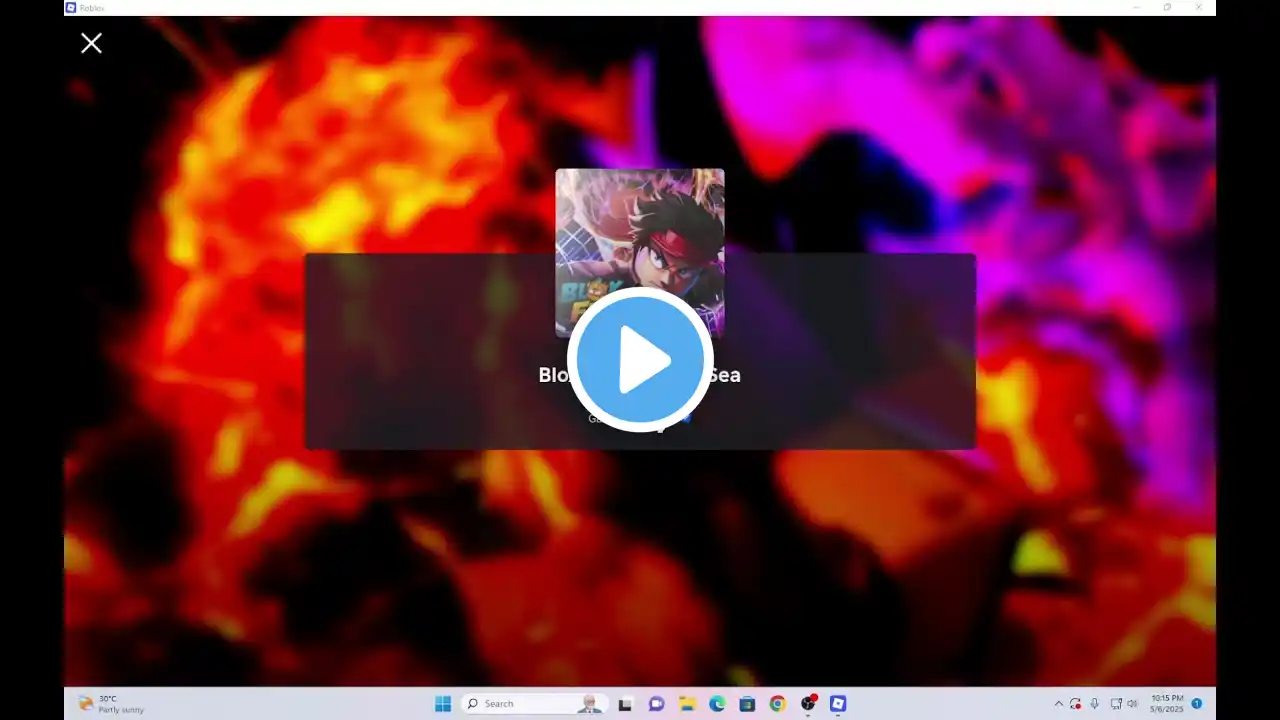Open the blue notification count badge
Screen dimensions: 1280x720
[1197, 704]
